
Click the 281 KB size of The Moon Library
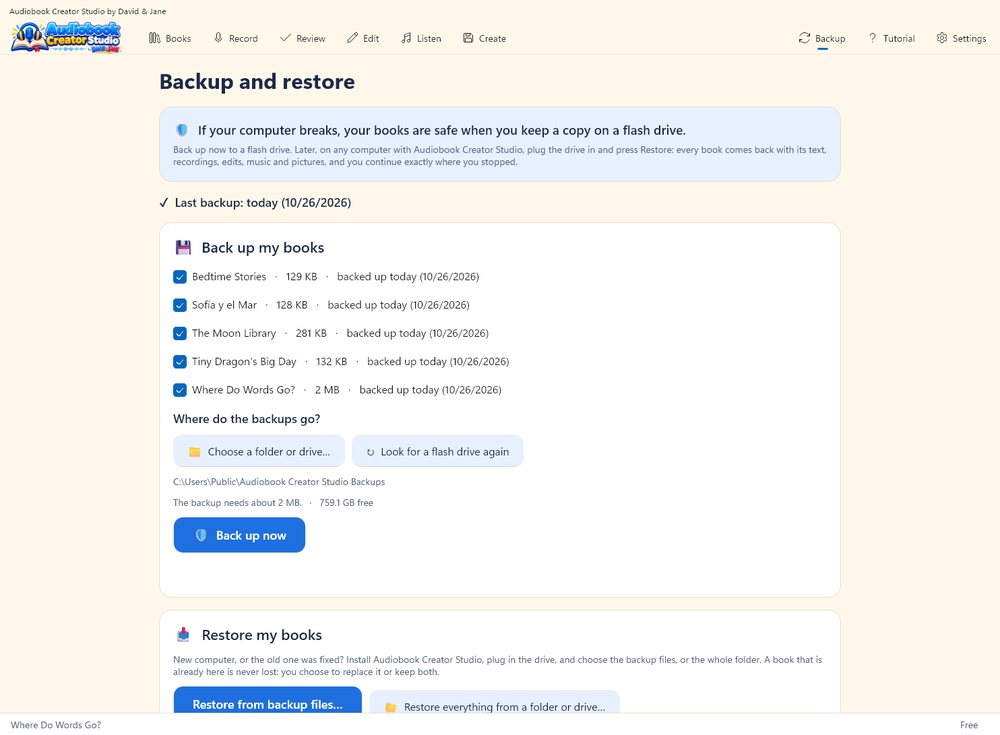click(x=311, y=333)
